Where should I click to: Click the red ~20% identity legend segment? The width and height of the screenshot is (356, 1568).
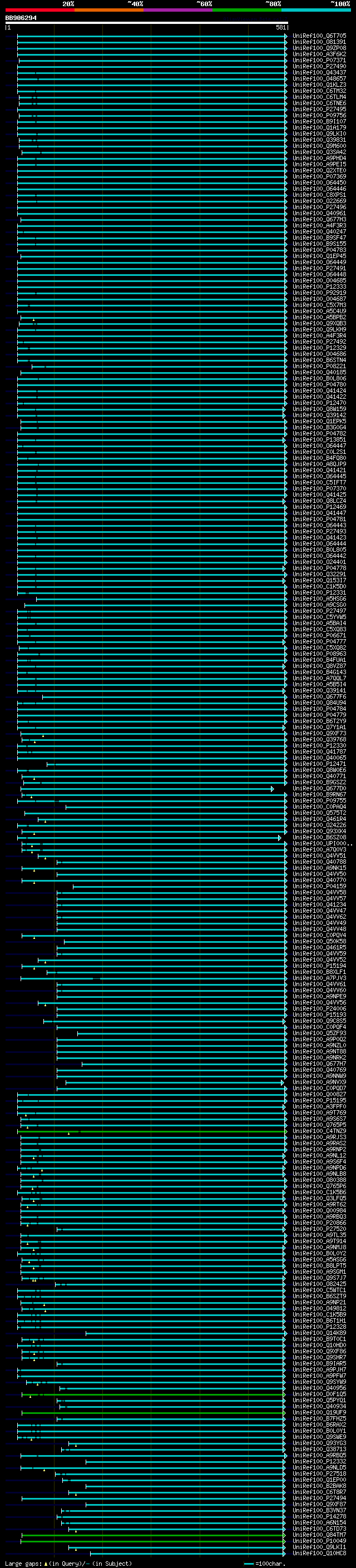[x=39, y=10]
